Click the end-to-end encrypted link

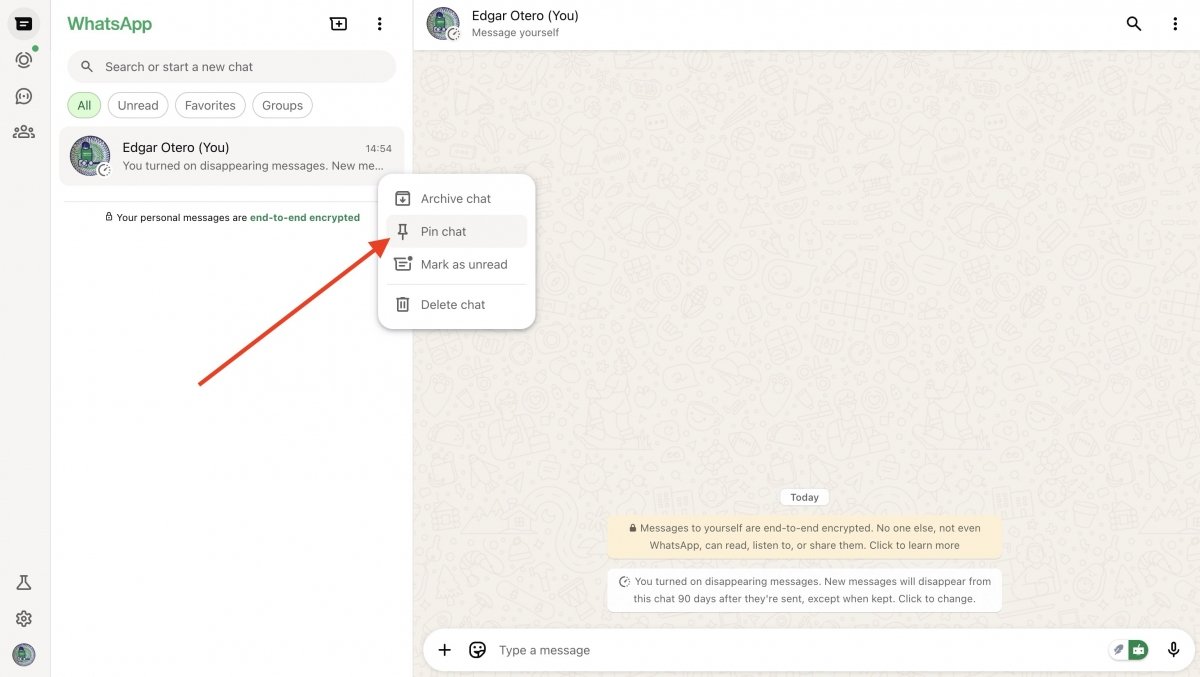(305, 217)
